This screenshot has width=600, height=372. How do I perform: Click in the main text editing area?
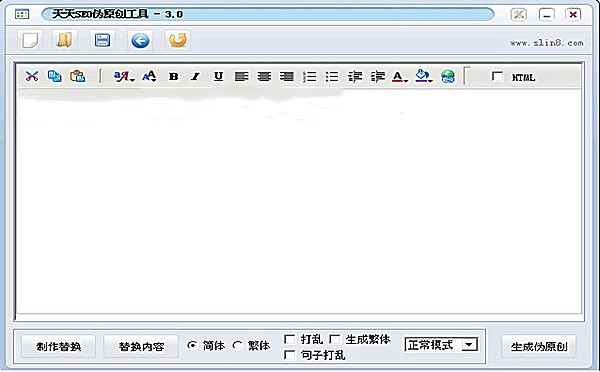pyautogui.click(x=299, y=202)
